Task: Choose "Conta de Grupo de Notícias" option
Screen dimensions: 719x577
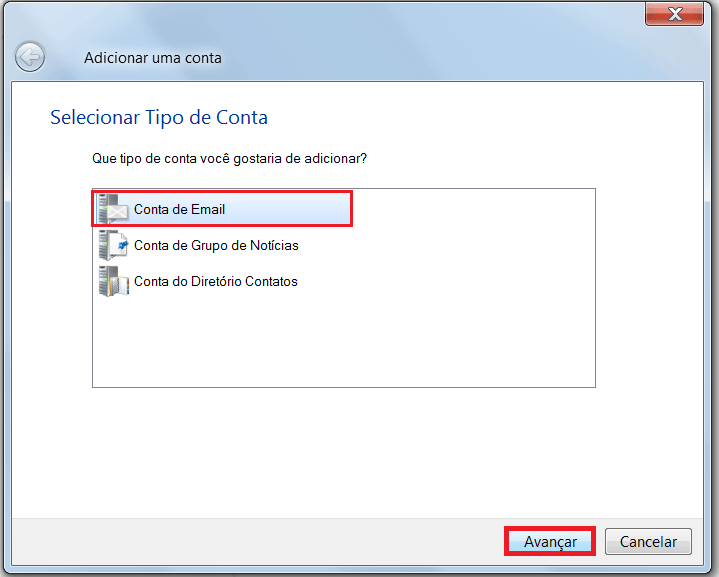Action: click(x=216, y=246)
